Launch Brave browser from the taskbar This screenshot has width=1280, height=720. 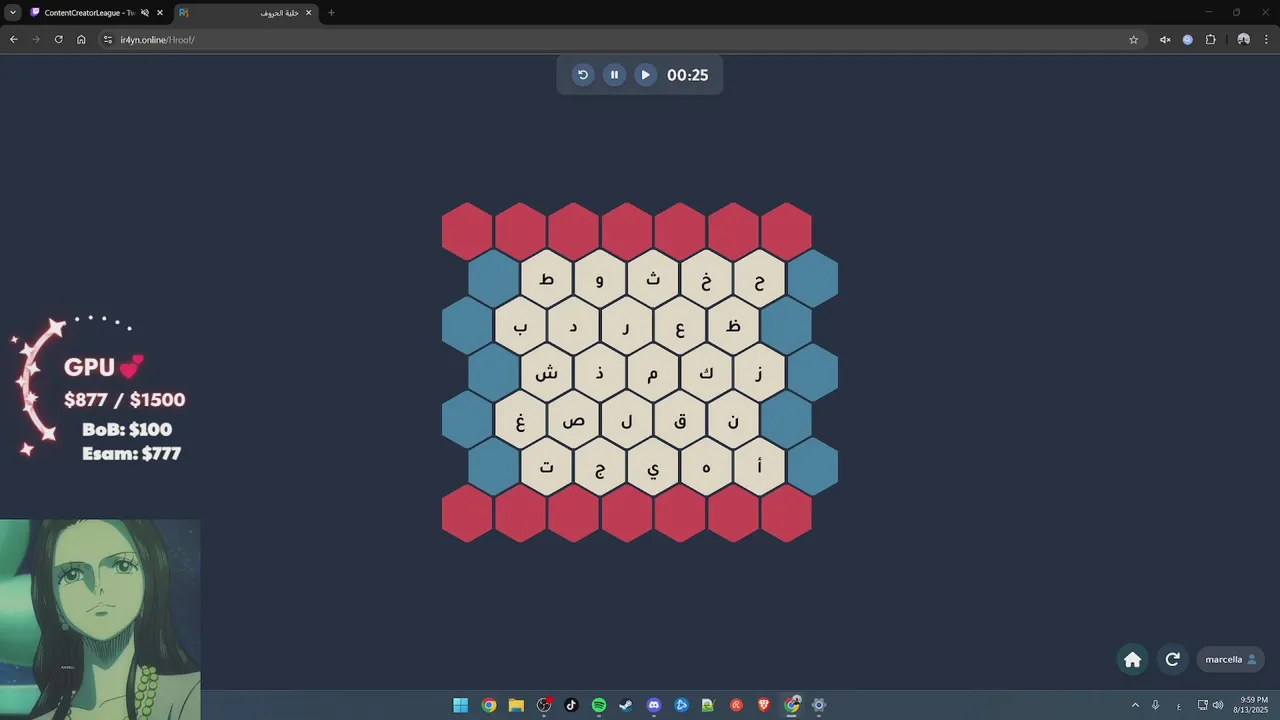[764, 705]
